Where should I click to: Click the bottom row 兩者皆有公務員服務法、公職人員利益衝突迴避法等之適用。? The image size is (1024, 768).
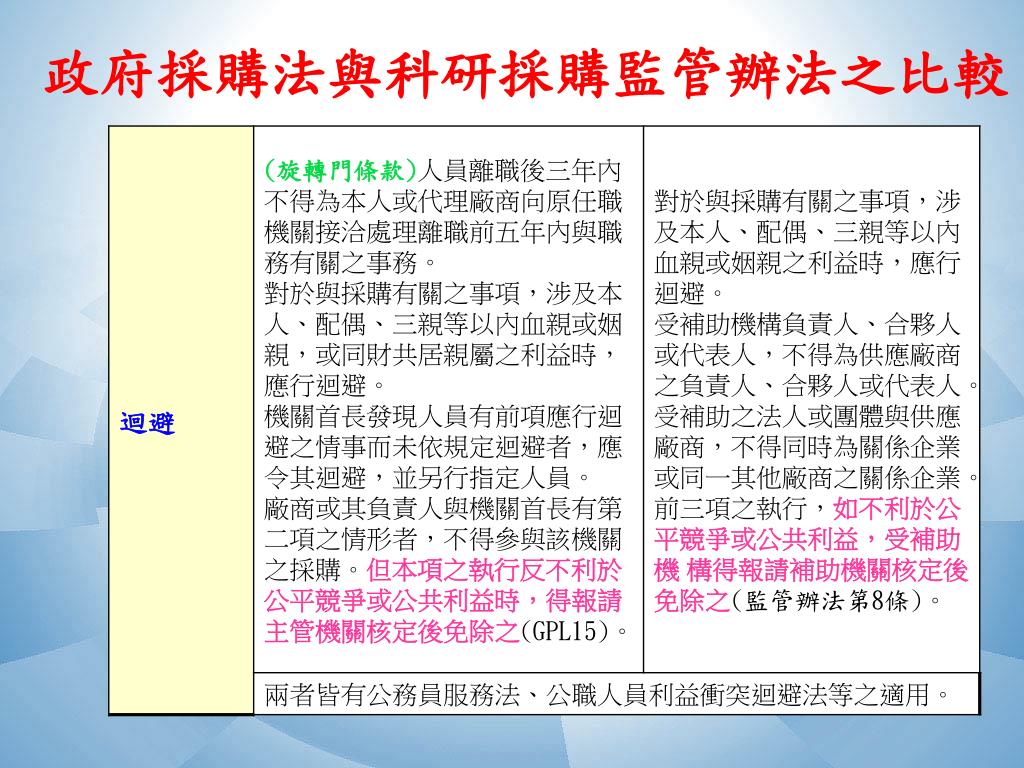point(607,694)
